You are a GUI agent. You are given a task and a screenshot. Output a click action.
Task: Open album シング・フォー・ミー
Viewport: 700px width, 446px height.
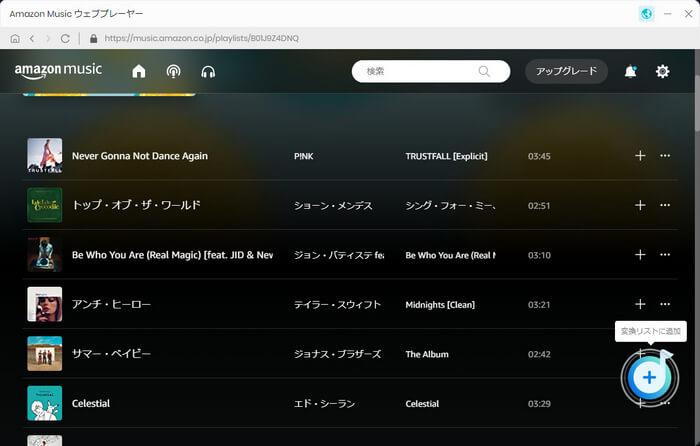(450, 205)
